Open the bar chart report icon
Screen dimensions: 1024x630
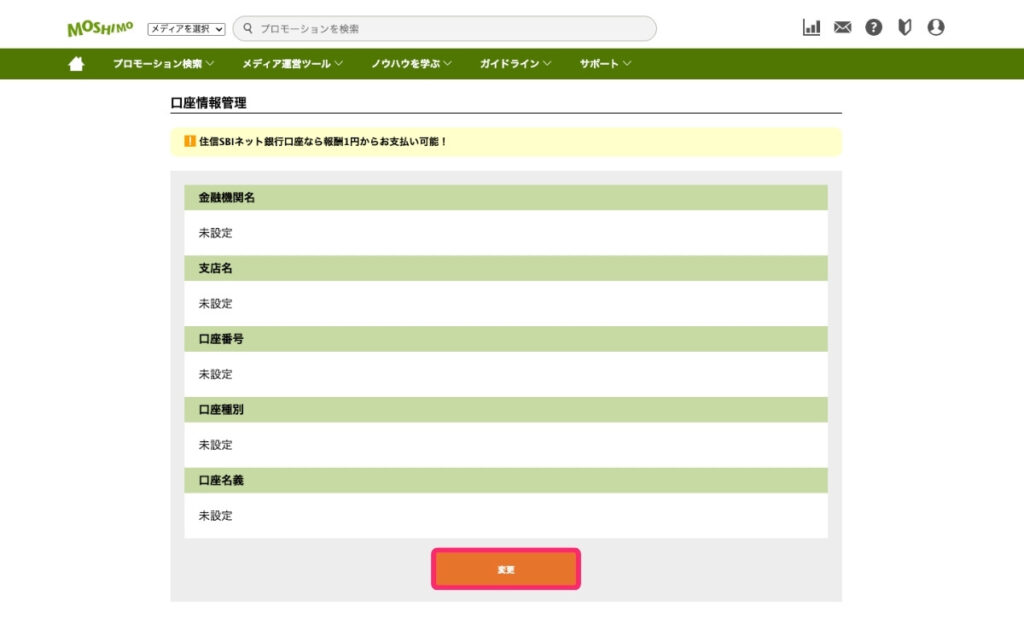(x=812, y=28)
